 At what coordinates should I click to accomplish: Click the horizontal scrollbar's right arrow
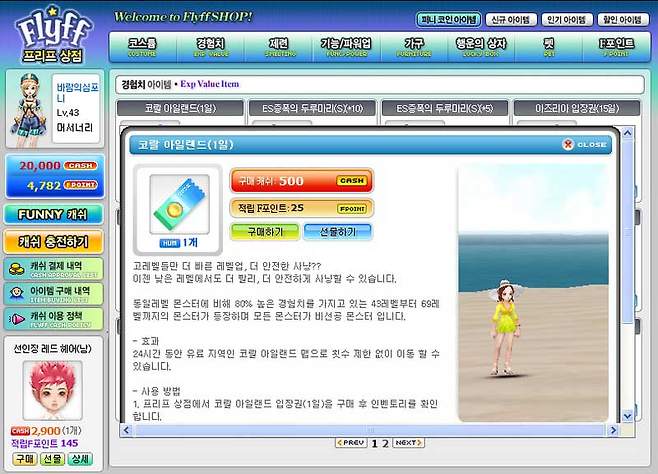tap(615, 429)
